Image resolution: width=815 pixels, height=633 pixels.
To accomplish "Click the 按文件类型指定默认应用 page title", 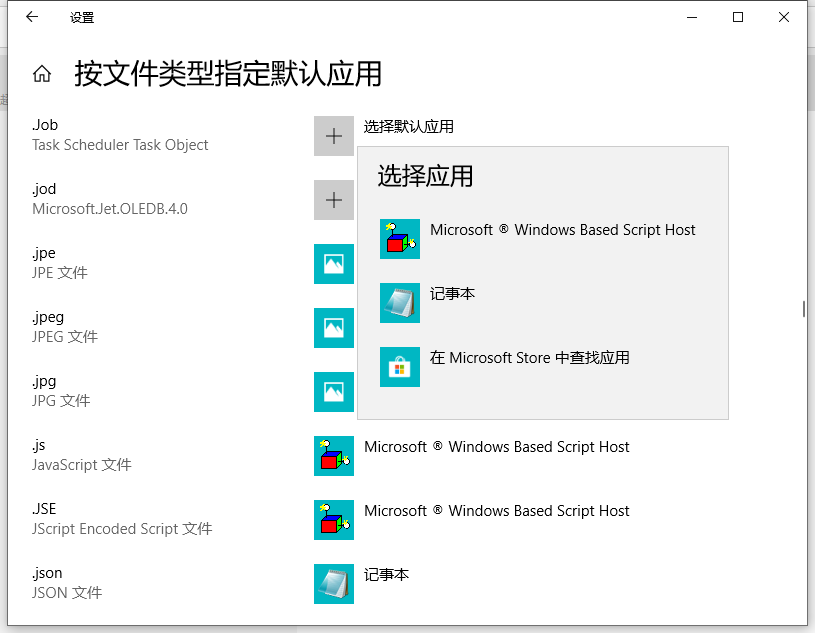I will tap(228, 73).
